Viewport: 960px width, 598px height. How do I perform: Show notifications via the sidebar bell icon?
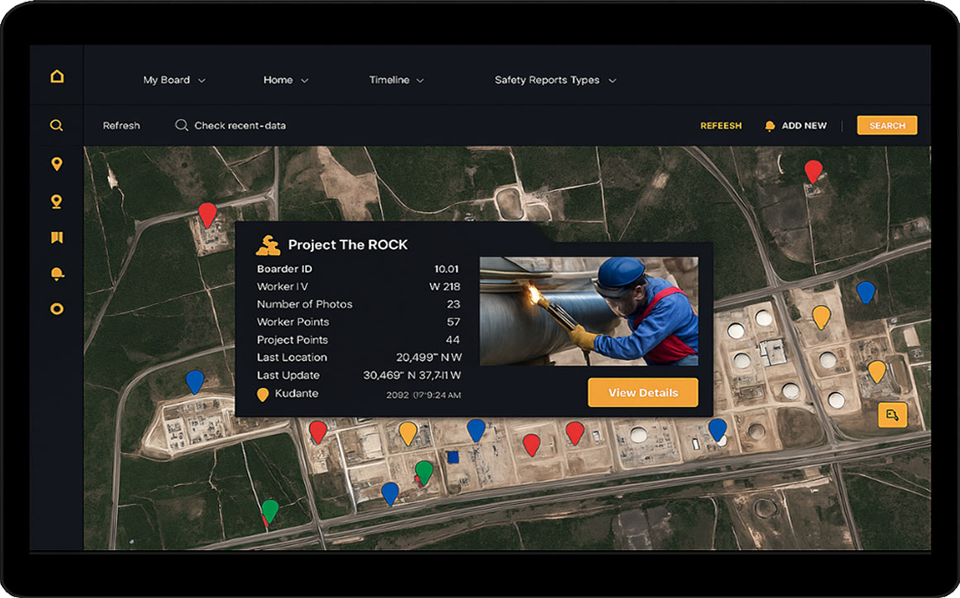point(57,274)
